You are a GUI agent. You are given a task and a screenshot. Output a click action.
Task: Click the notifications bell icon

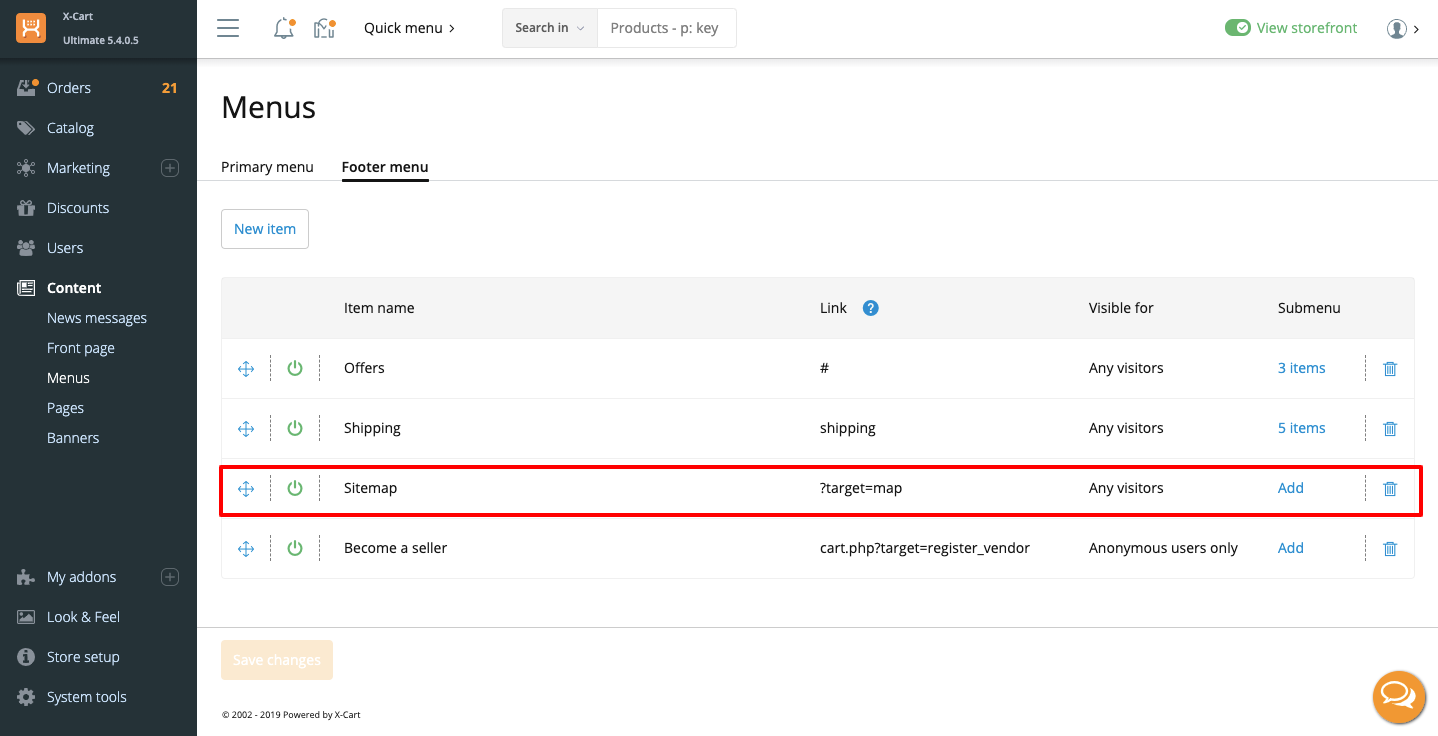click(x=284, y=28)
